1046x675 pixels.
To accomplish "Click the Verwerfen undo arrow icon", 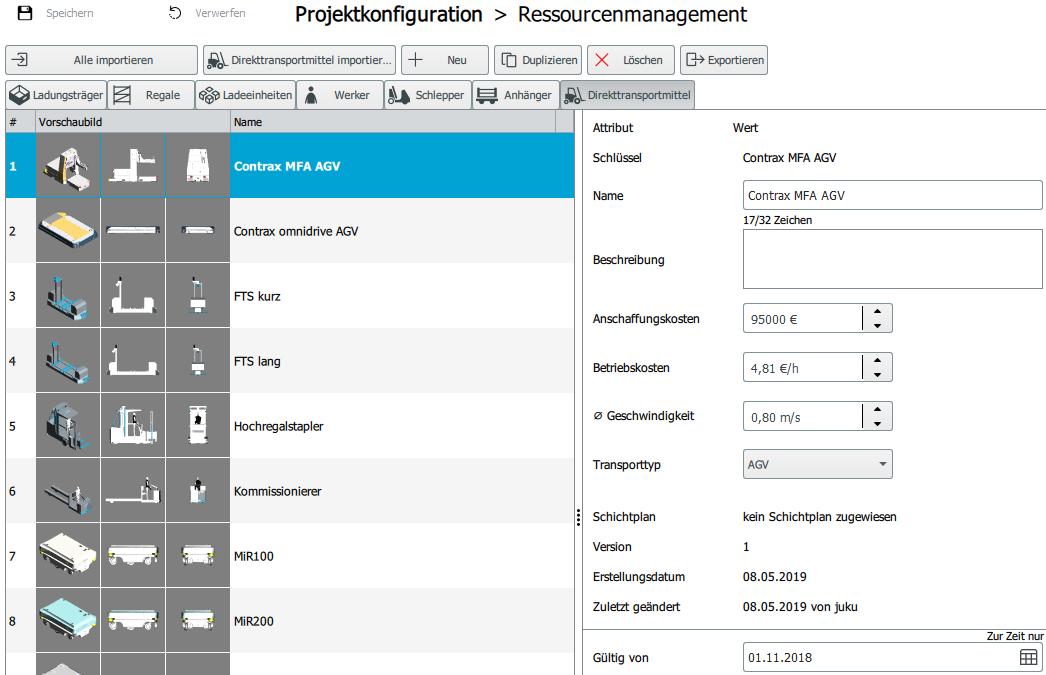I will (x=175, y=13).
